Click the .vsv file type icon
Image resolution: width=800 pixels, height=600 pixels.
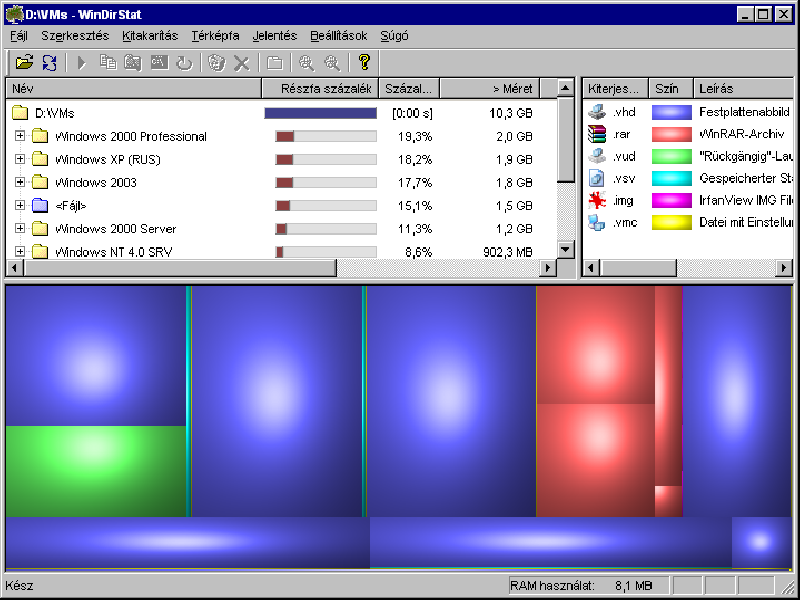point(596,178)
